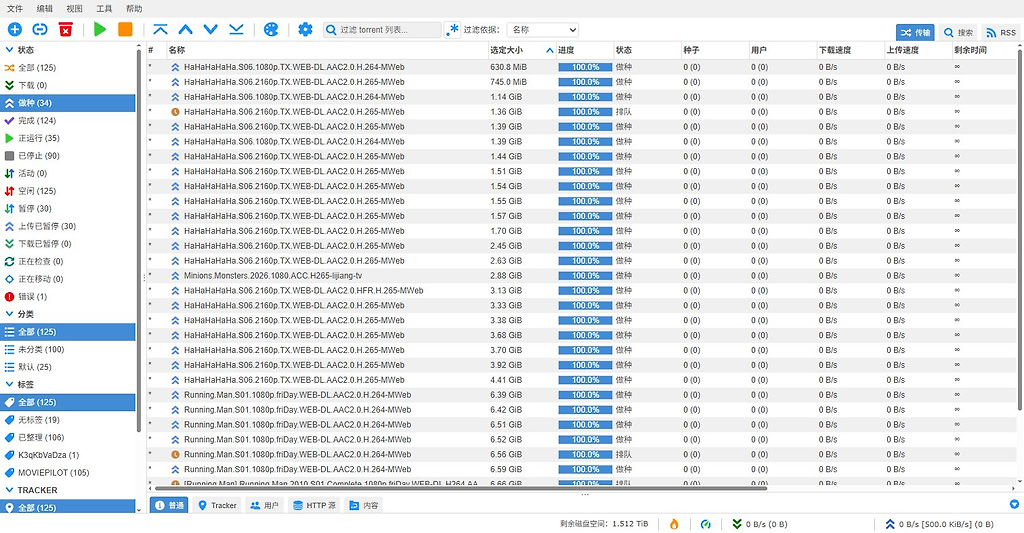Image resolution: width=1024 pixels, height=533 pixels.
Task: Select 完成 (124) status filter
Action: click(68, 120)
